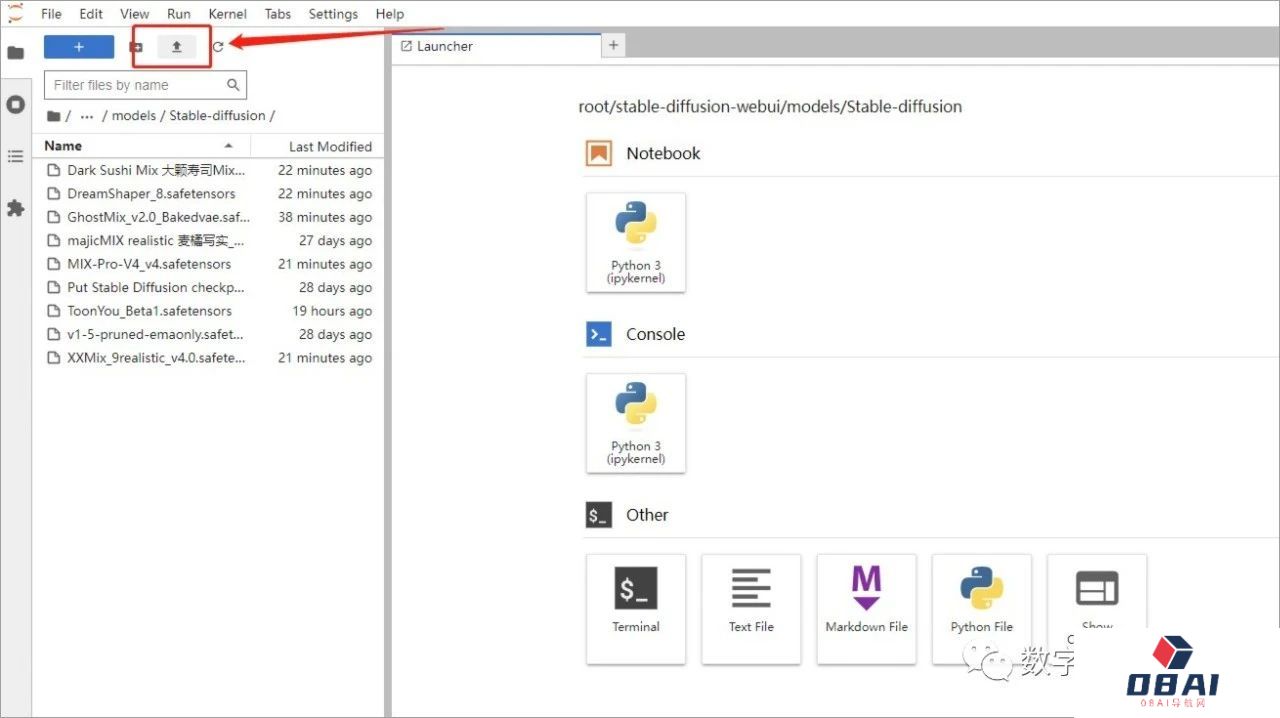The width and height of the screenshot is (1280, 718).
Task: Launch a Python 3 Notebook
Action: [x=636, y=242]
